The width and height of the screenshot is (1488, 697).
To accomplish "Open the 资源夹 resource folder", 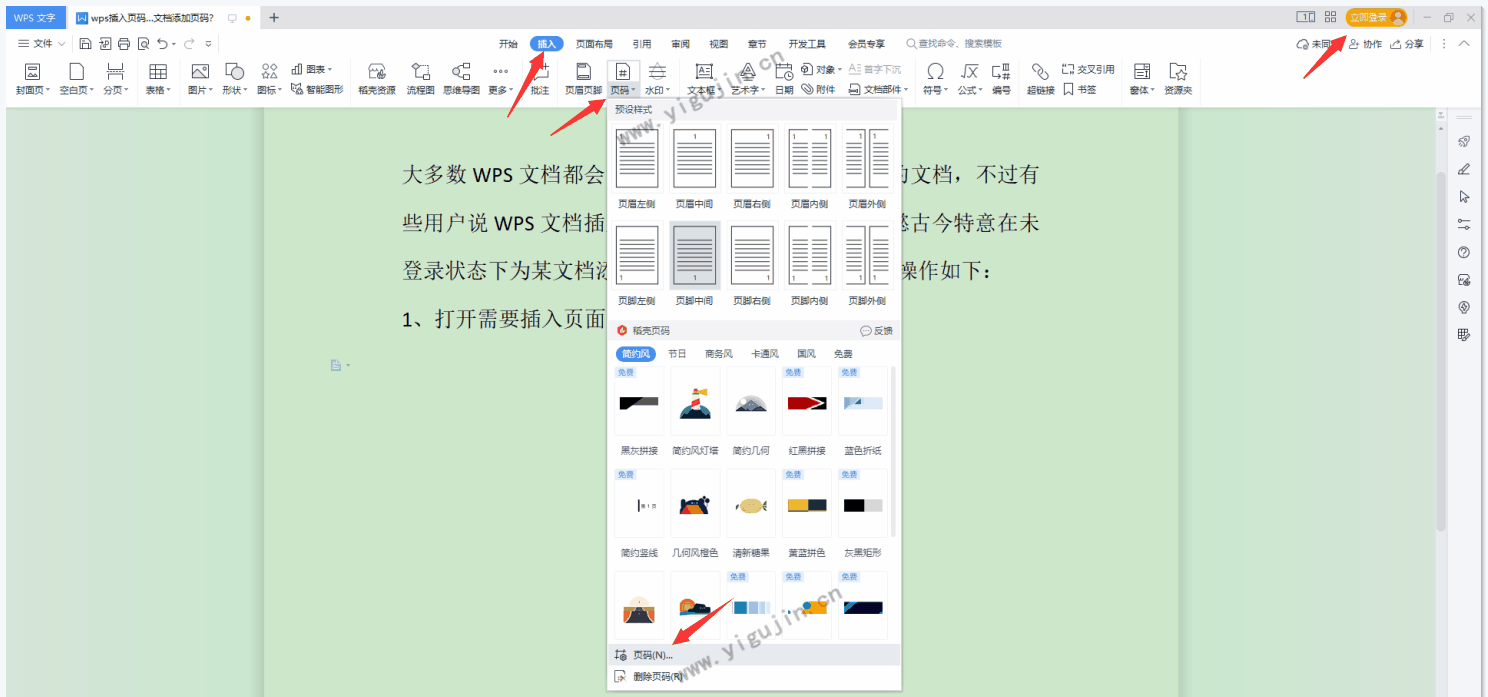I will click(x=1178, y=79).
